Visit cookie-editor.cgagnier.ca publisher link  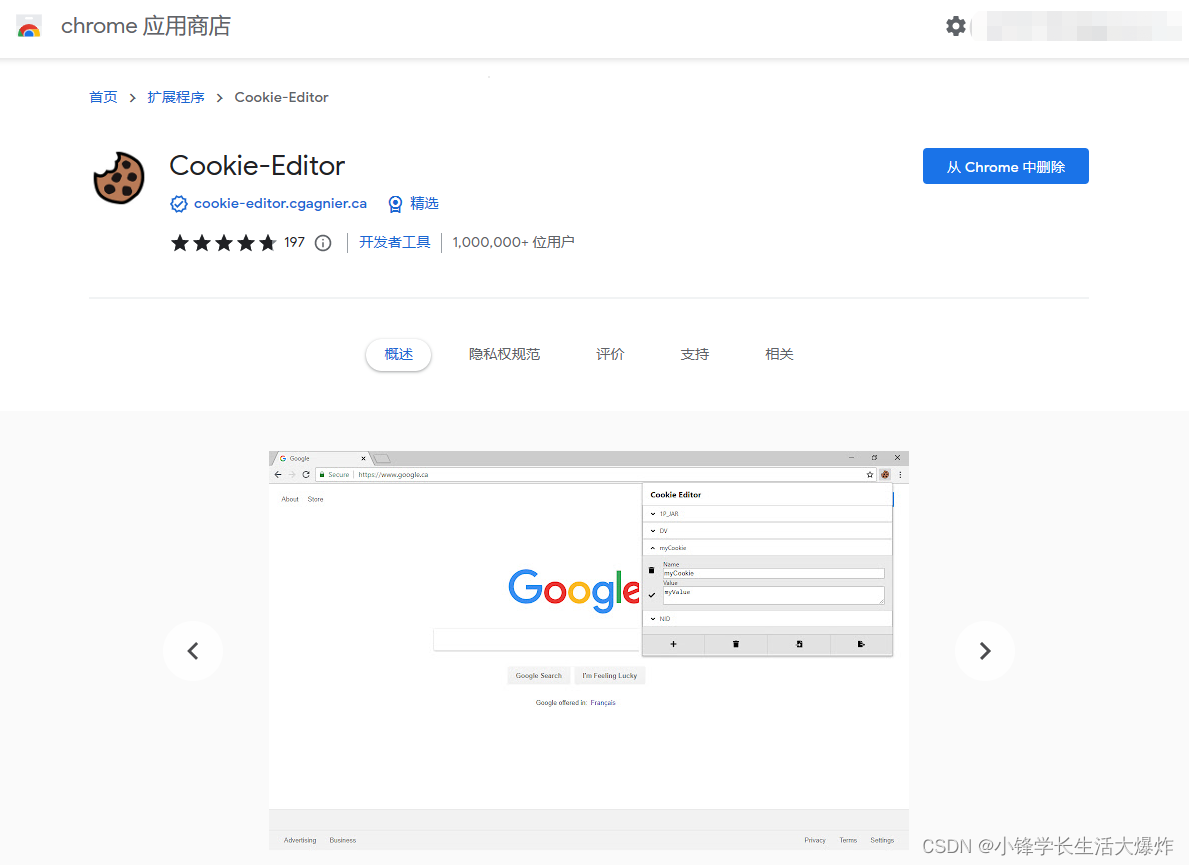[280, 203]
